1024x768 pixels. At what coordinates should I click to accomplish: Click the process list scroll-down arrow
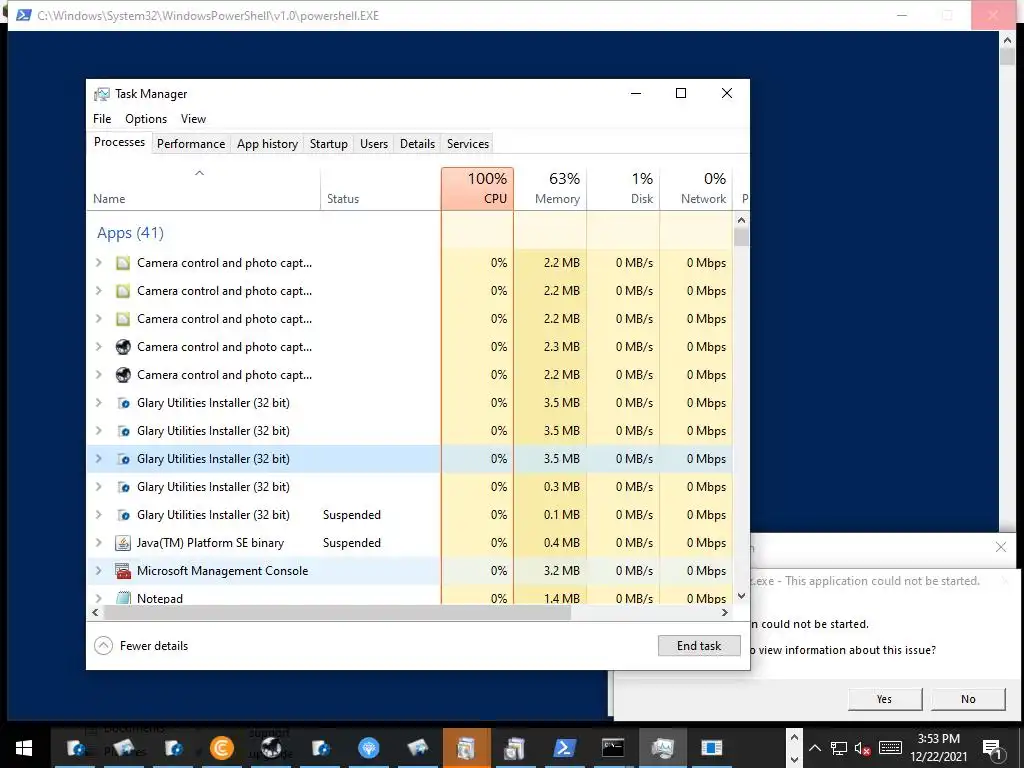(741, 596)
